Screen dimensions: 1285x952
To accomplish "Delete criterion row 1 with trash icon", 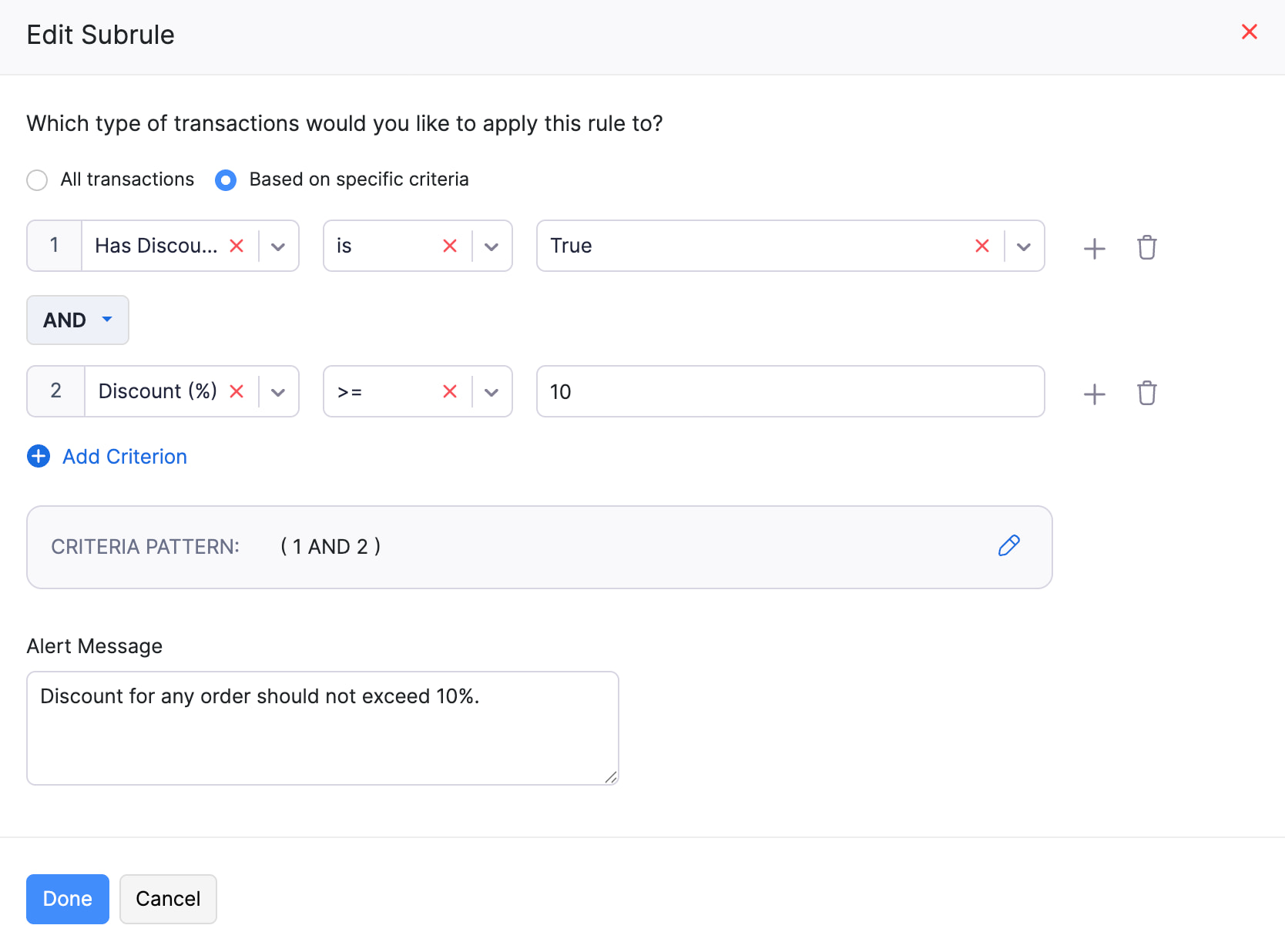I will point(1147,247).
